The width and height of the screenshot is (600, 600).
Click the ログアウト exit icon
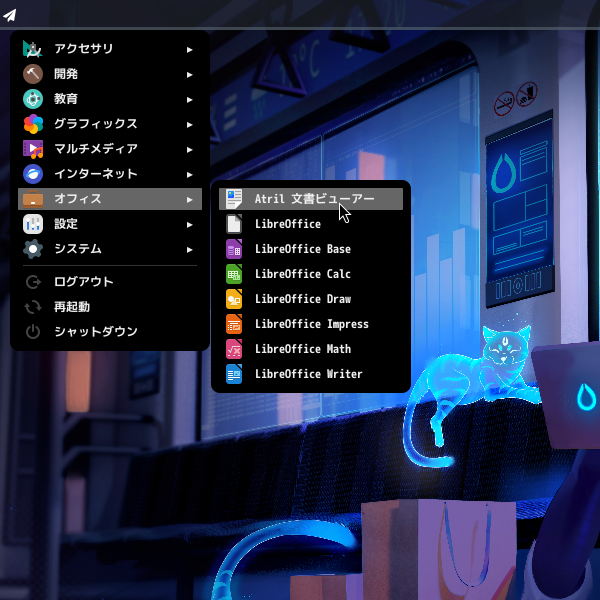[x=33, y=282]
